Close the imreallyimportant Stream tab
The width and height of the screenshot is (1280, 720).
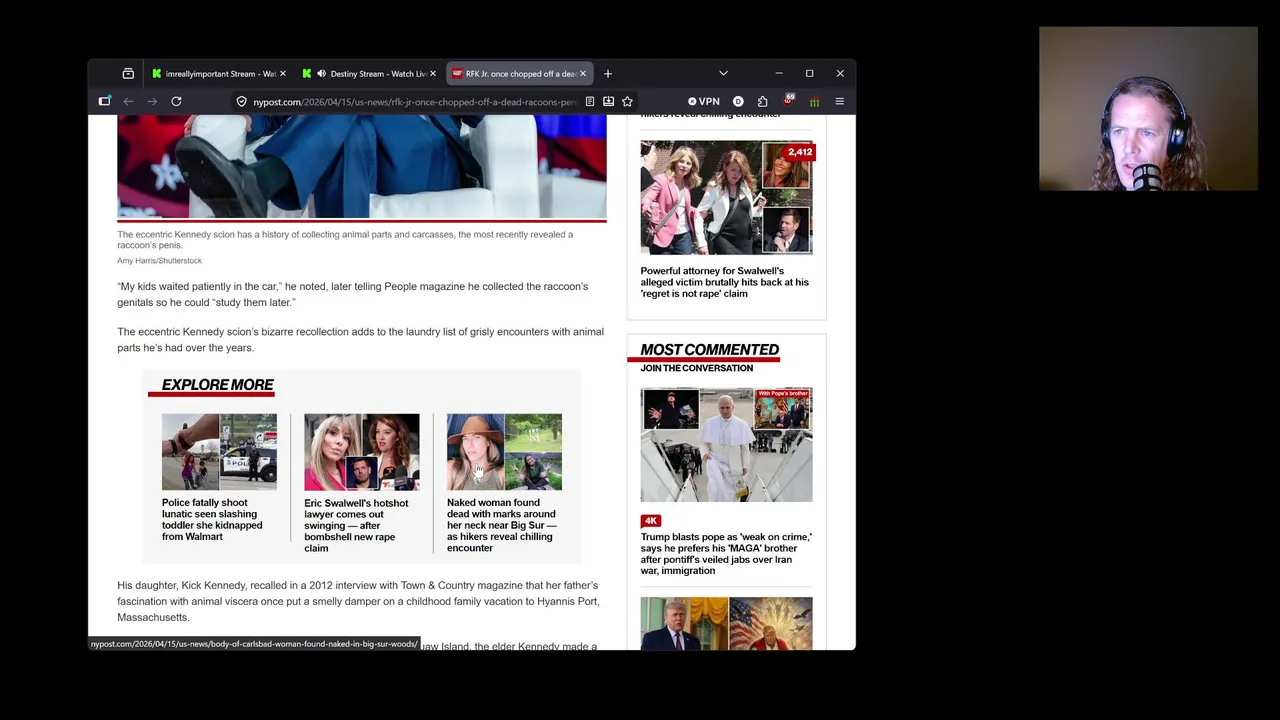coord(282,73)
